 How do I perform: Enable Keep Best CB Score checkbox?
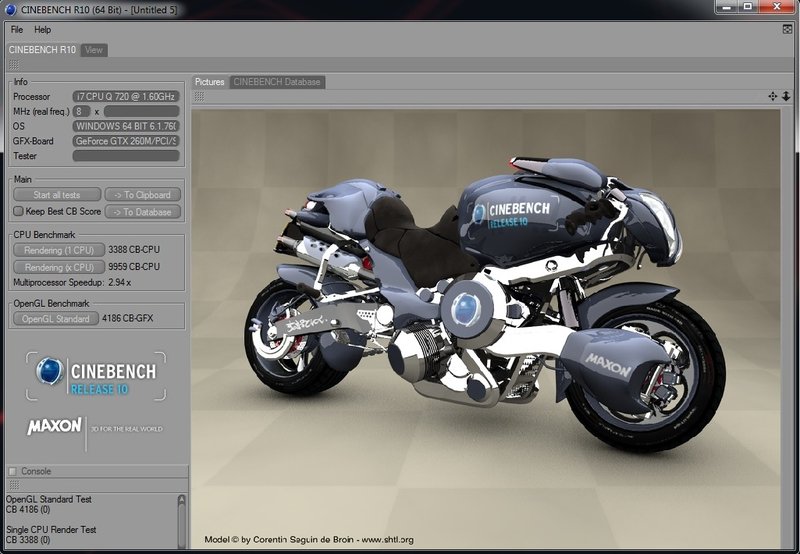[x=18, y=211]
